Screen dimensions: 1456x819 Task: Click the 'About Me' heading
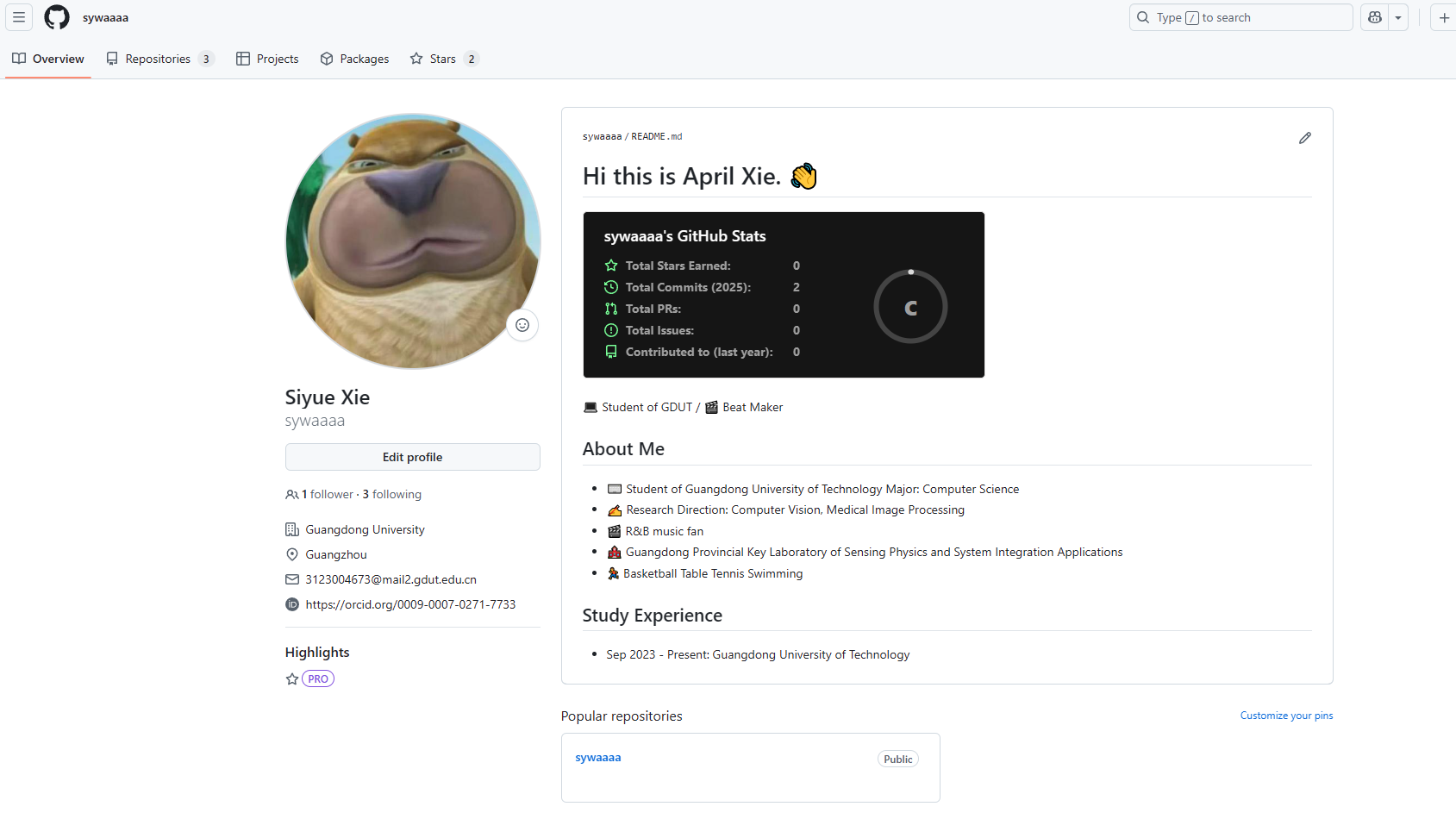[x=623, y=449]
